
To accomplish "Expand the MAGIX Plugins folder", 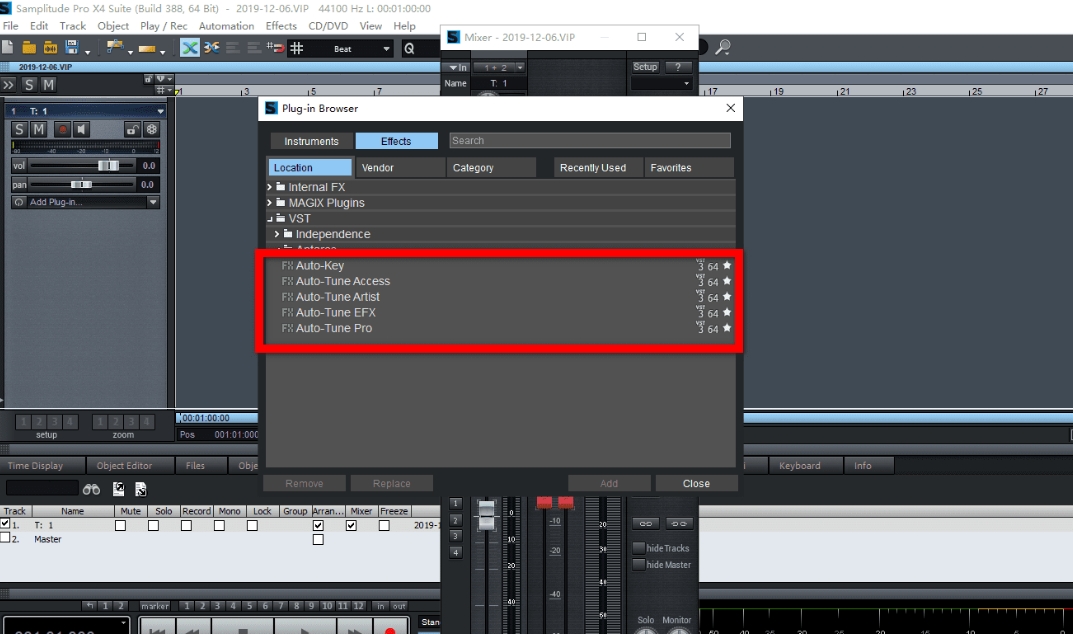I will 270,202.
